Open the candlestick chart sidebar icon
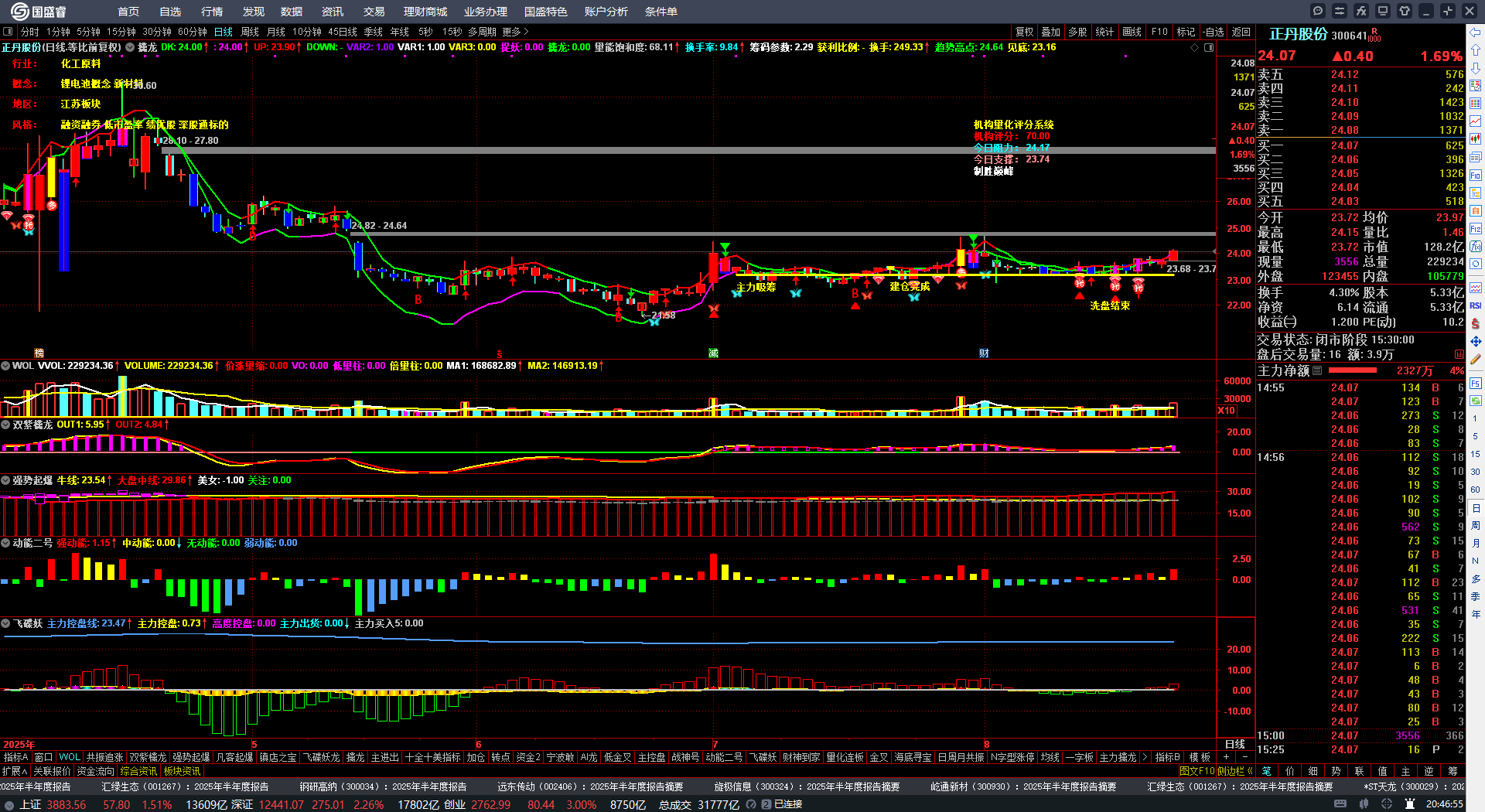 (x=1476, y=139)
